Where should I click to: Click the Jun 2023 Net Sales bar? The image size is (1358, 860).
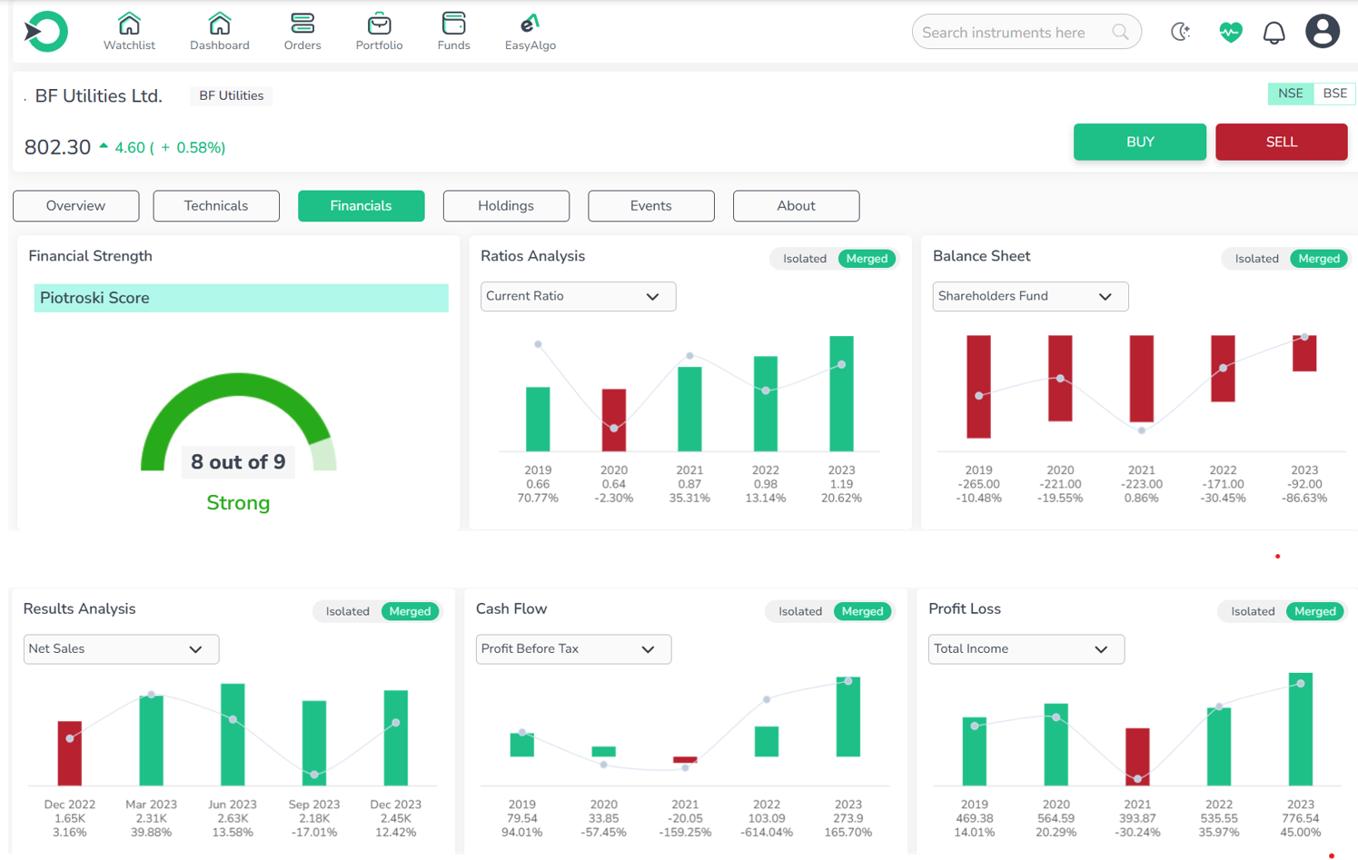click(x=233, y=734)
